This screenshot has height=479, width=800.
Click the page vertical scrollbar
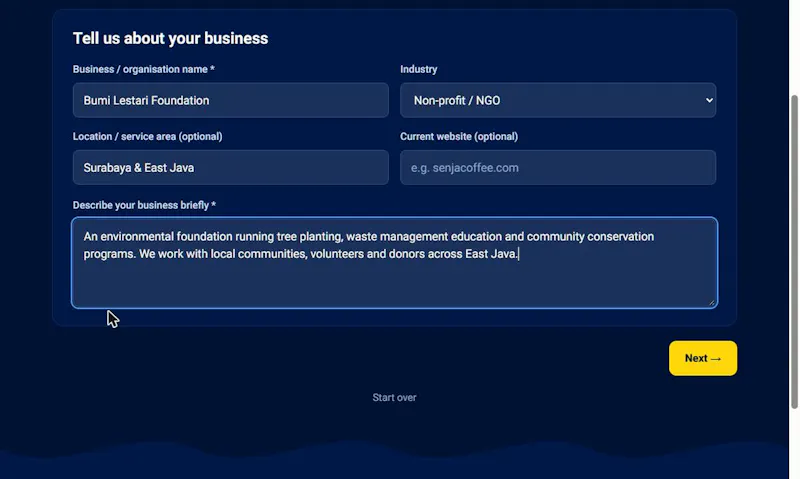tap(794, 251)
